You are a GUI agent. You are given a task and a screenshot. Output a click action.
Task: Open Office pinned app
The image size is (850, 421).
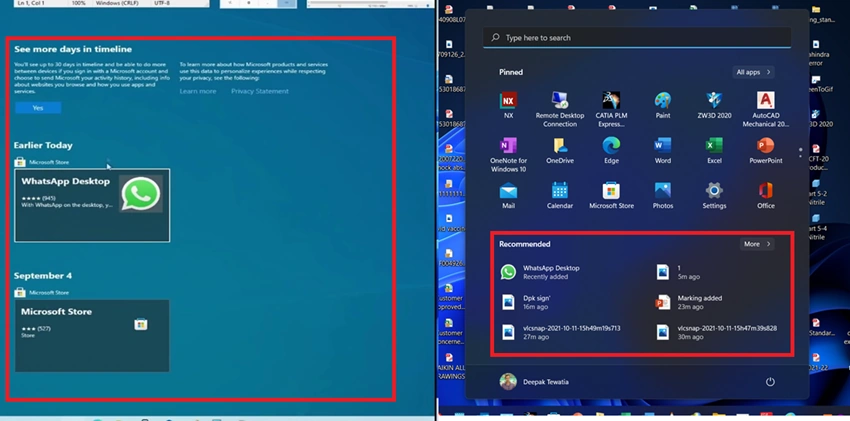coord(765,195)
